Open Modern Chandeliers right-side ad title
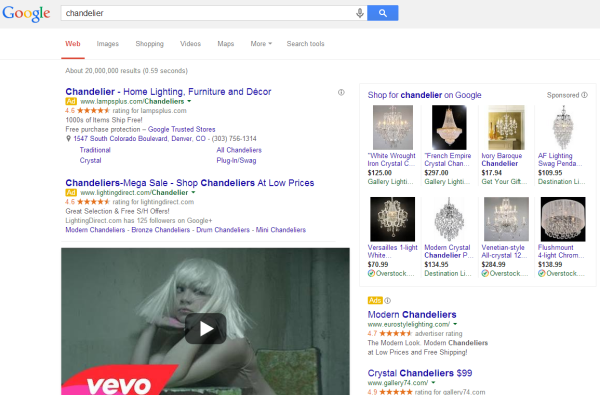The image size is (600, 395). (x=412, y=315)
